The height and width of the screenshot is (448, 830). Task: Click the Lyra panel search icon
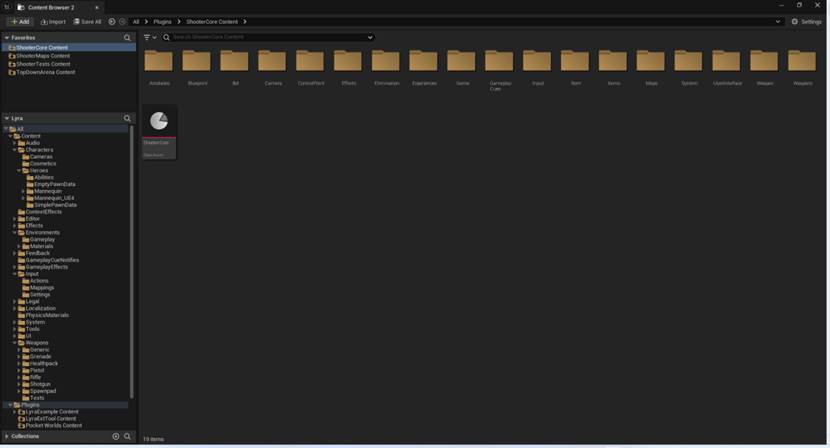[127, 118]
